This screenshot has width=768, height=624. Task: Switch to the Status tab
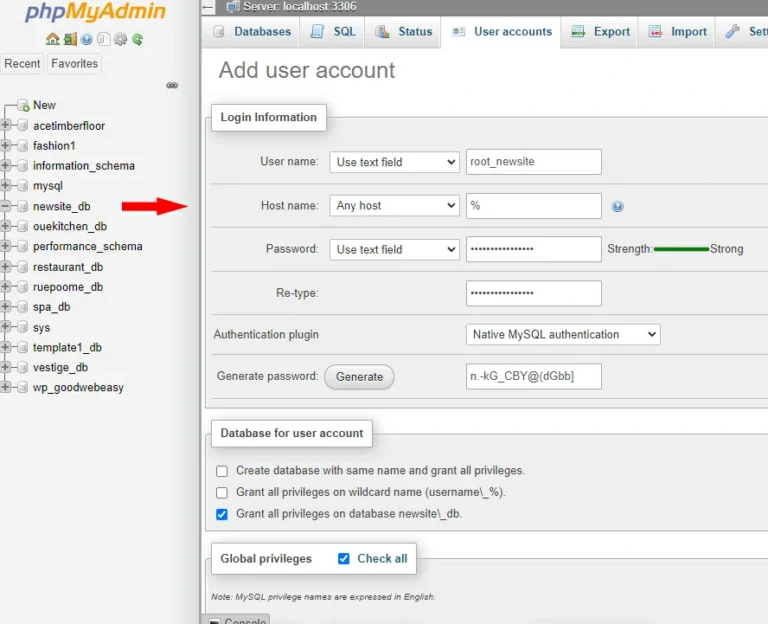click(x=403, y=32)
